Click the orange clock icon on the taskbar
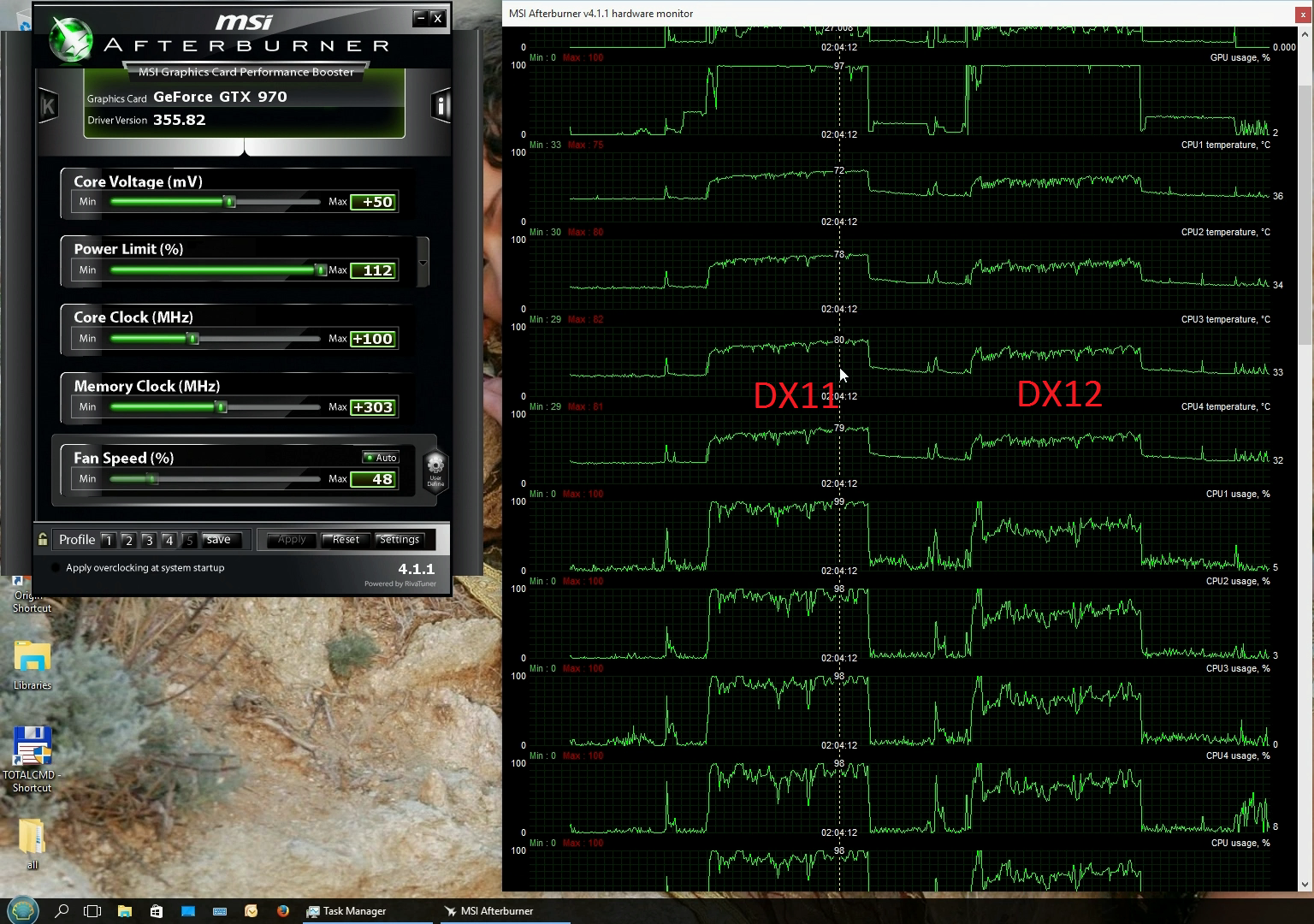The width and height of the screenshot is (1314, 924). 251,911
